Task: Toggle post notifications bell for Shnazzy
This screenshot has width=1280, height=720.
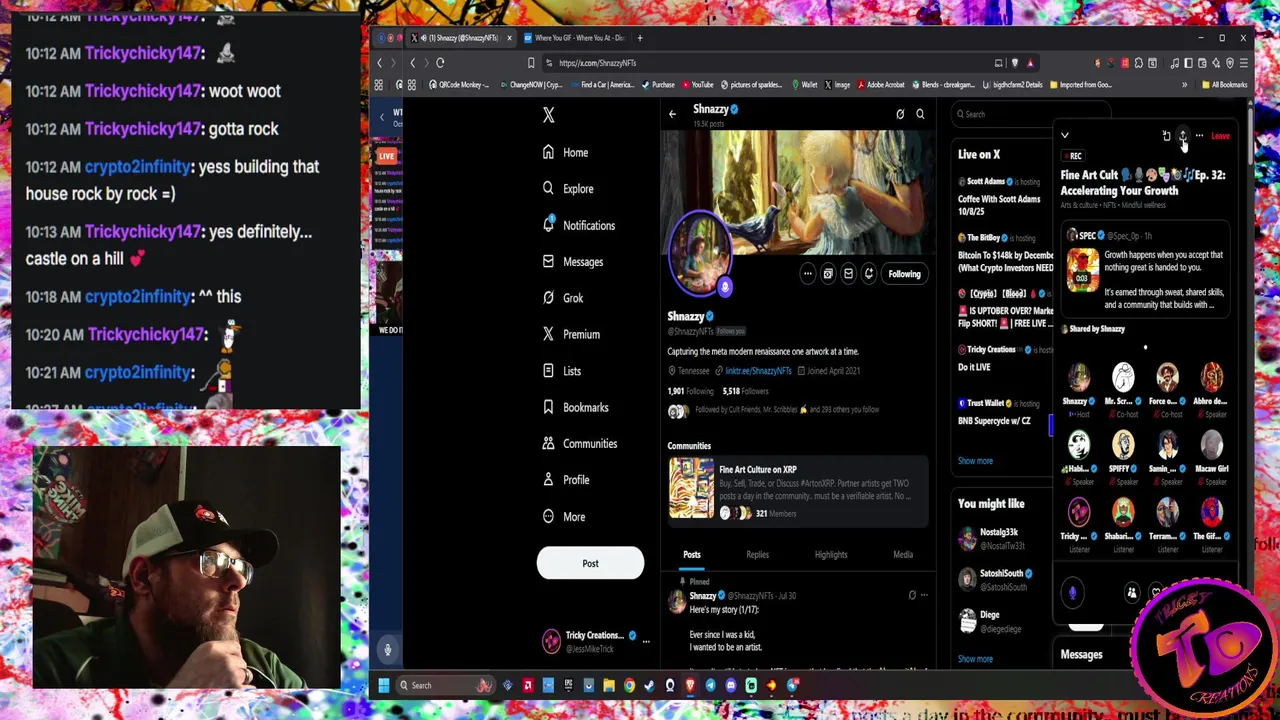Action: pyautogui.click(x=868, y=274)
